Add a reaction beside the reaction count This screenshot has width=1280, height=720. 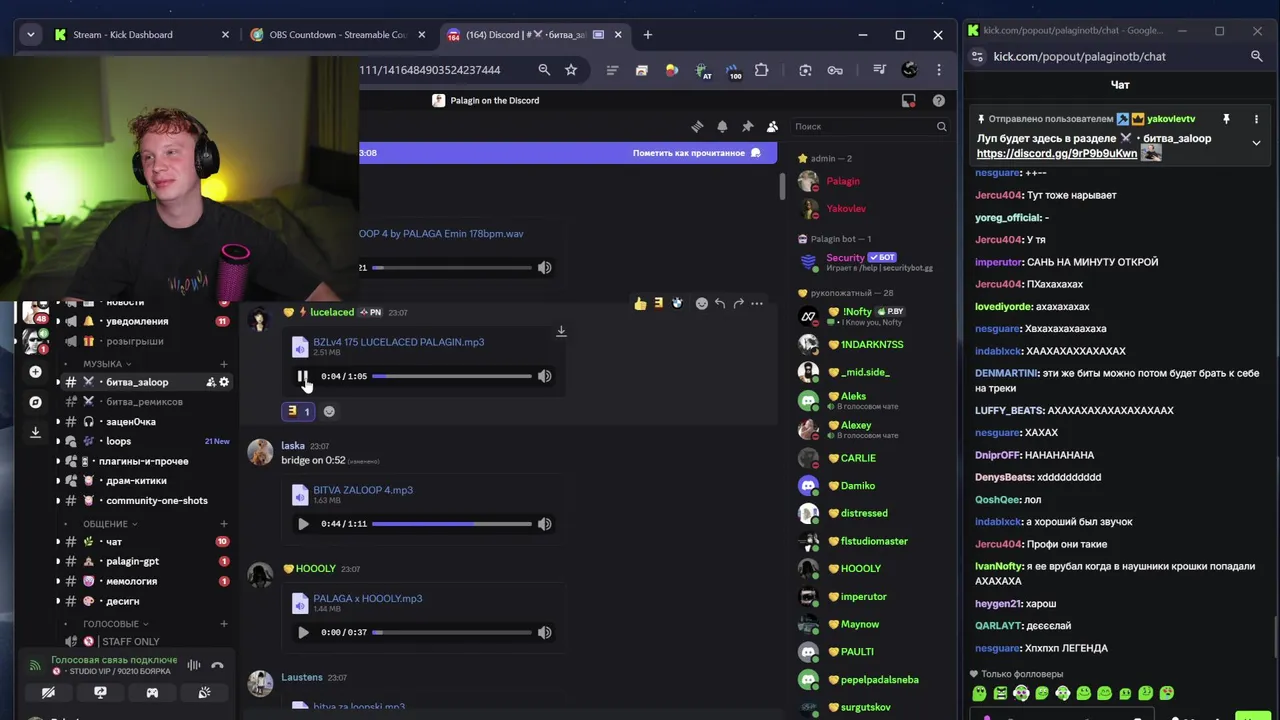click(329, 411)
